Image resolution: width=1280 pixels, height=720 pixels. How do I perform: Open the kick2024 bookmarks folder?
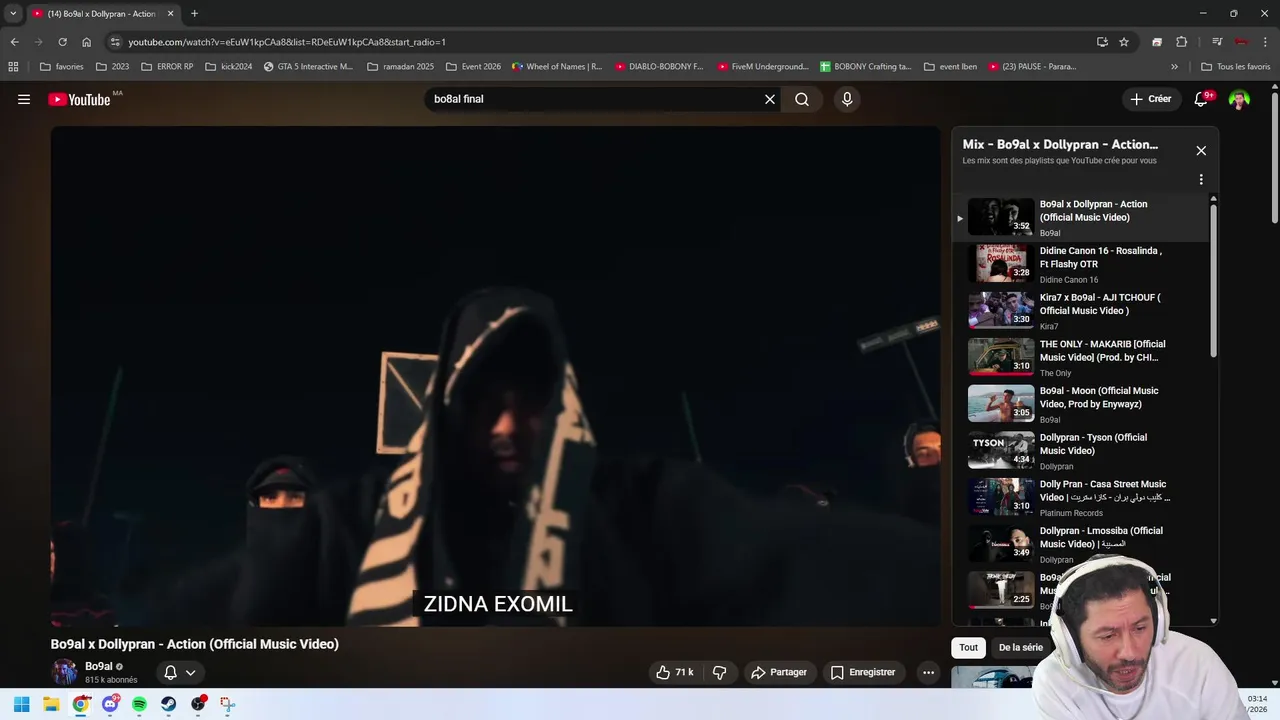coord(228,67)
